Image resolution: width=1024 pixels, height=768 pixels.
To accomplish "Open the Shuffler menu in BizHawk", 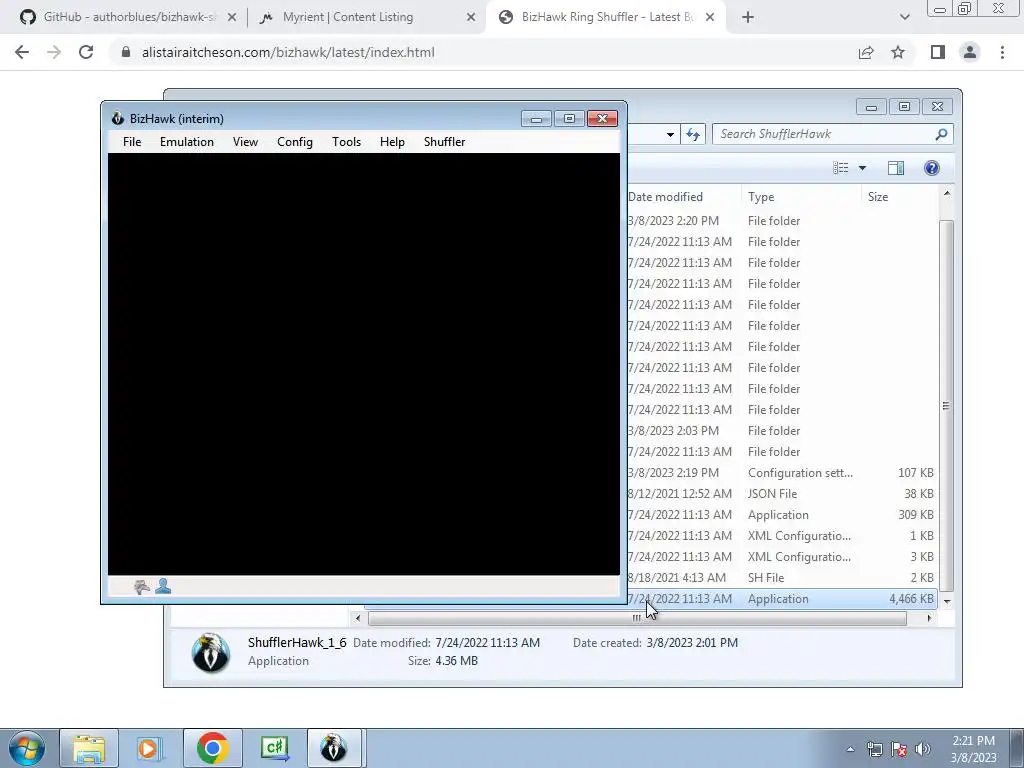I will [x=444, y=142].
